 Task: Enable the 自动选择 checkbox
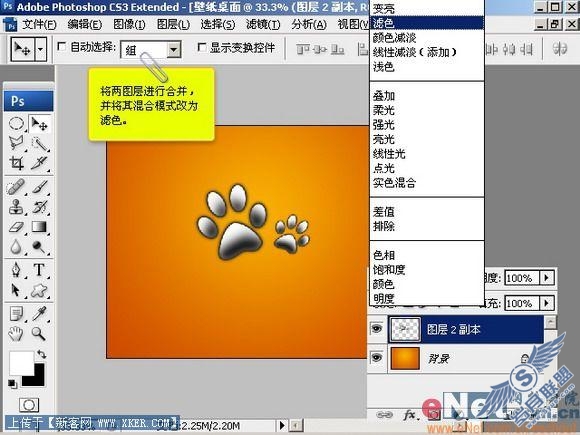click(62, 47)
